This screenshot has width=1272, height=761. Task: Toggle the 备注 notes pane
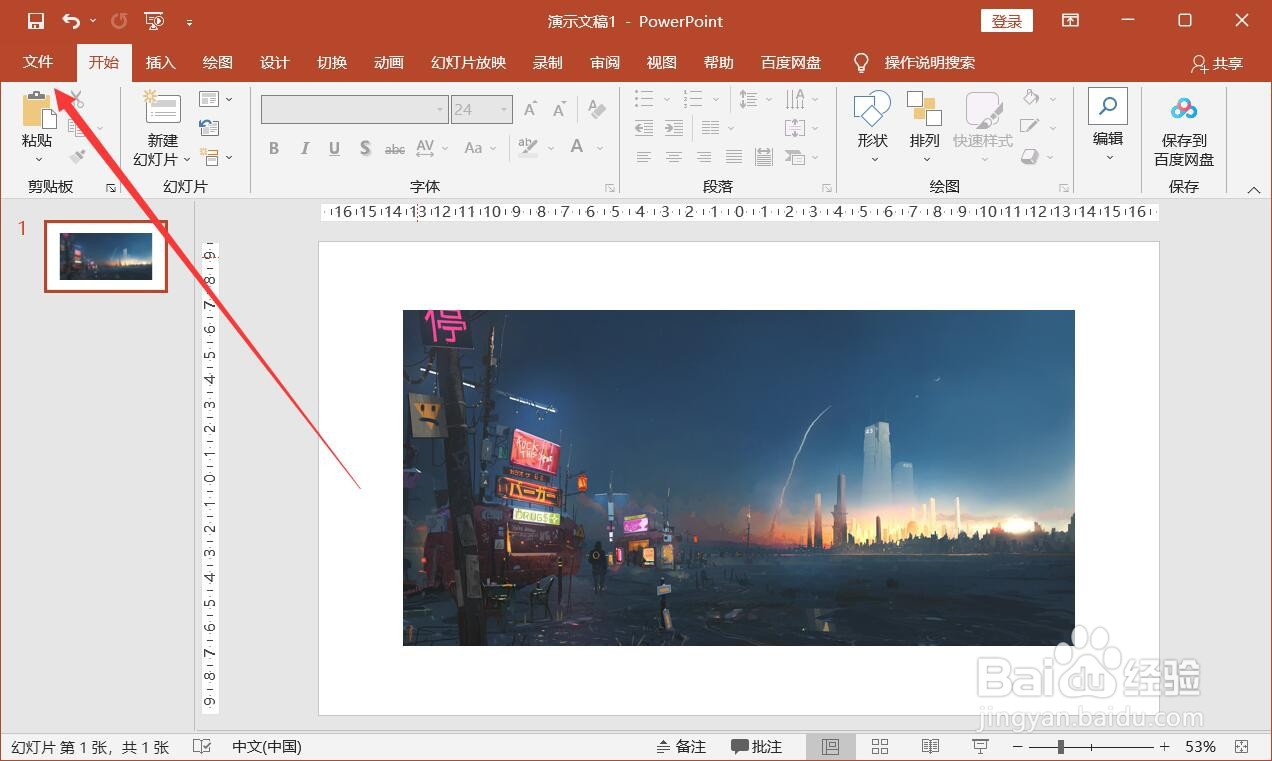681,747
